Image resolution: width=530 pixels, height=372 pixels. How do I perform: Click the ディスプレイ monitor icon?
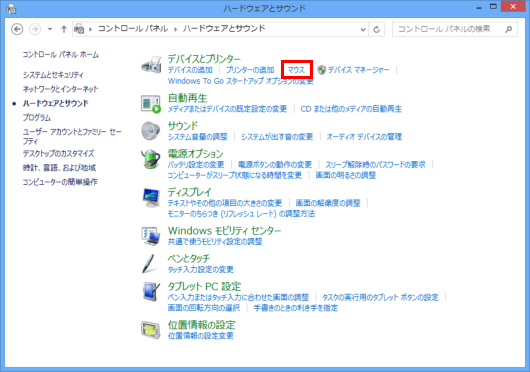pos(151,198)
